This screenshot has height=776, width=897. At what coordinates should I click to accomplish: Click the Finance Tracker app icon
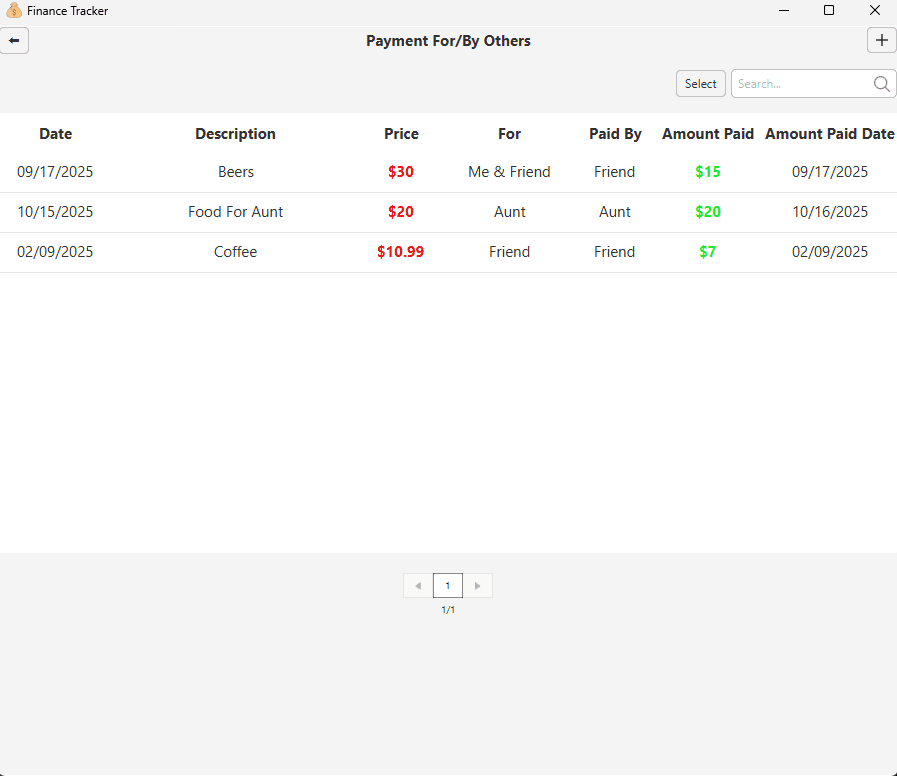pos(14,11)
